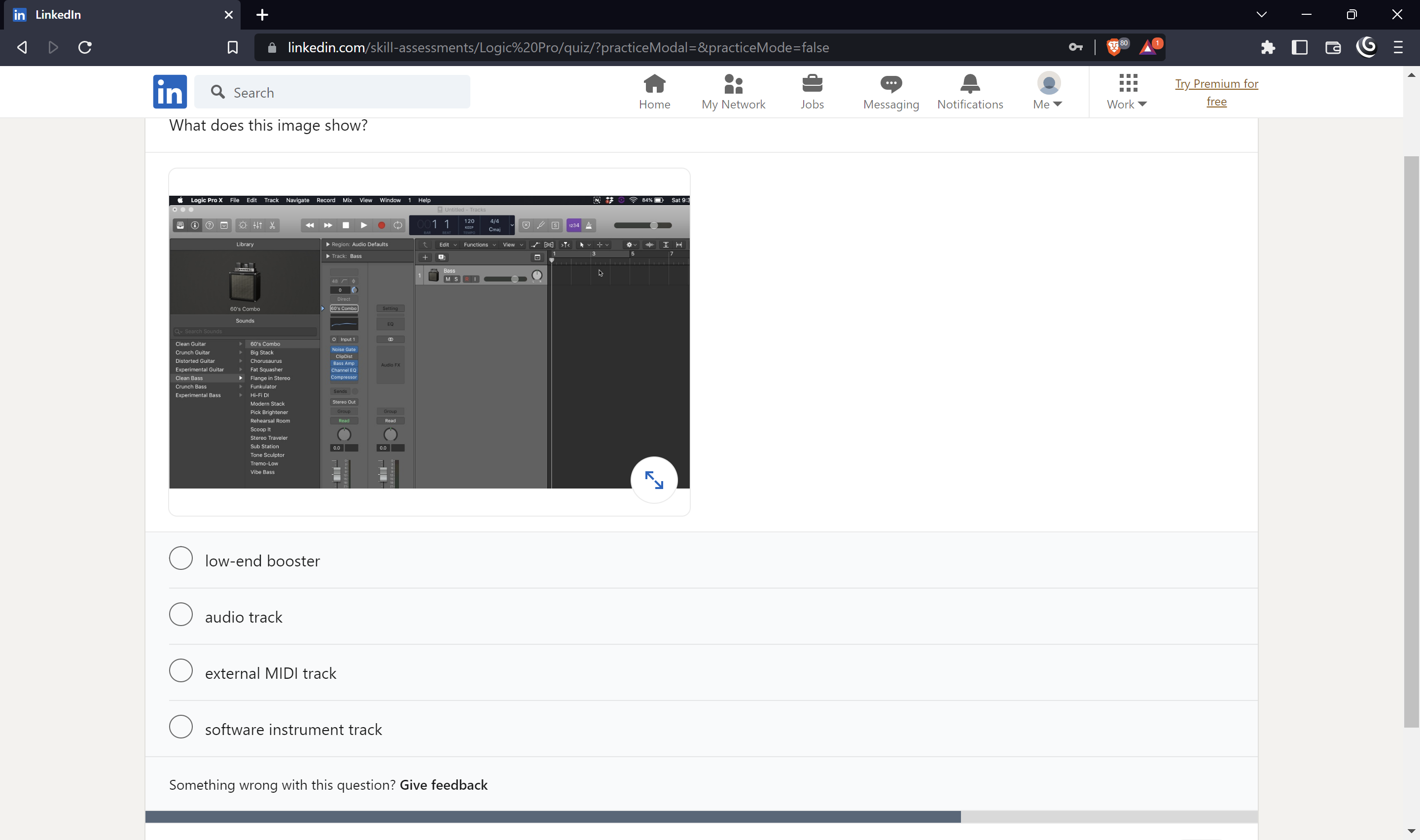The height and width of the screenshot is (840, 1420).
Task: Open Try Premium for free
Action: [x=1216, y=92]
